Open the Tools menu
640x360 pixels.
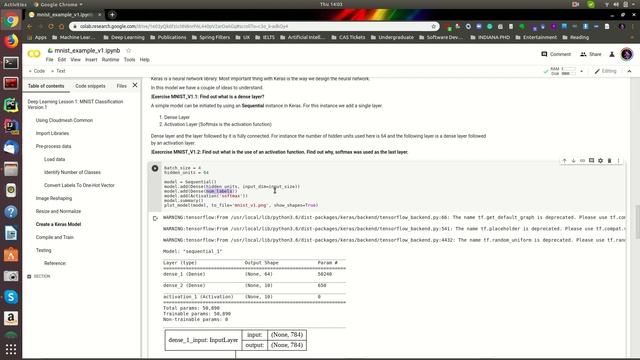129,60
